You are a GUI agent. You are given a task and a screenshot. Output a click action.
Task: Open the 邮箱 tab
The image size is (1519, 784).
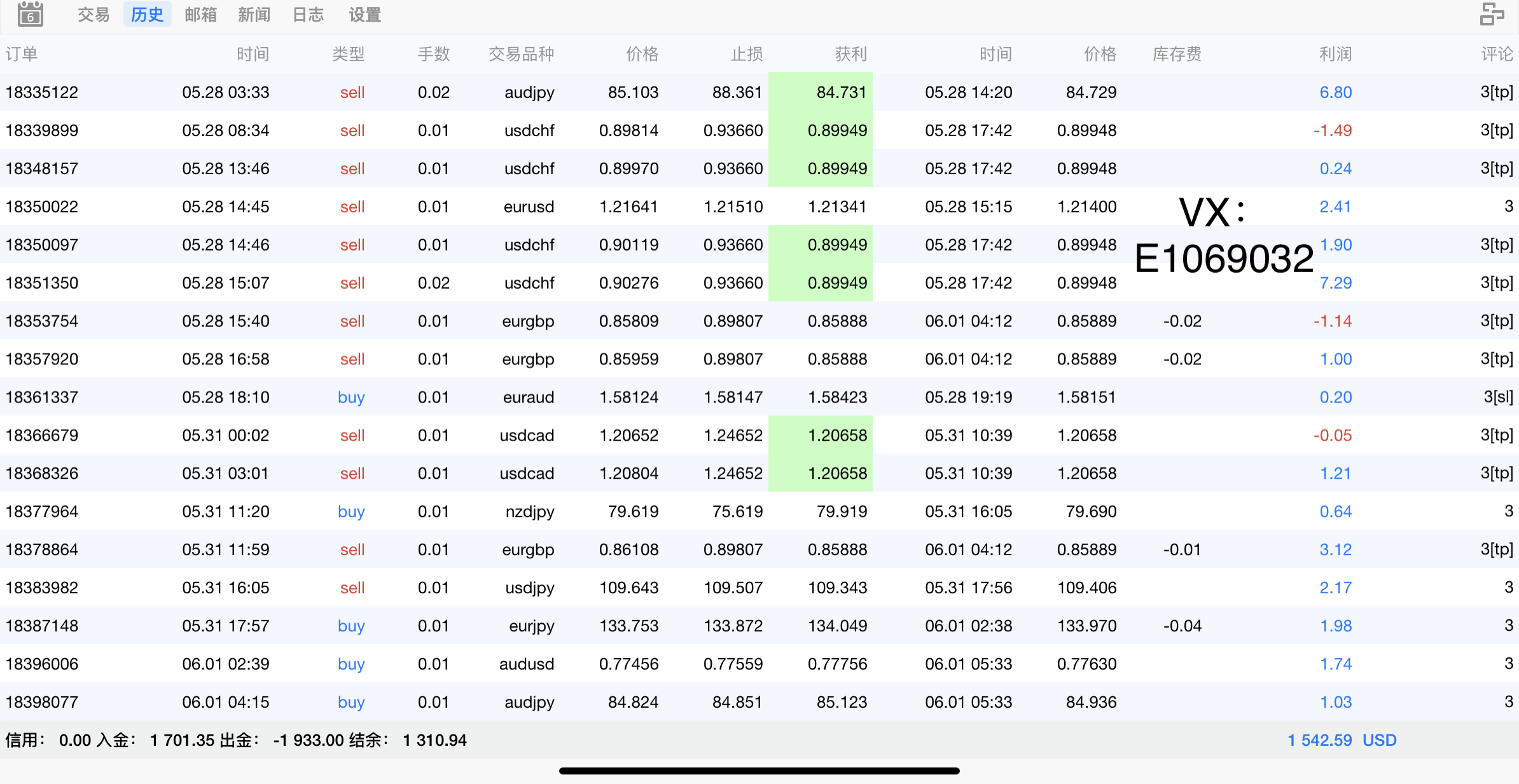click(200, 15)
